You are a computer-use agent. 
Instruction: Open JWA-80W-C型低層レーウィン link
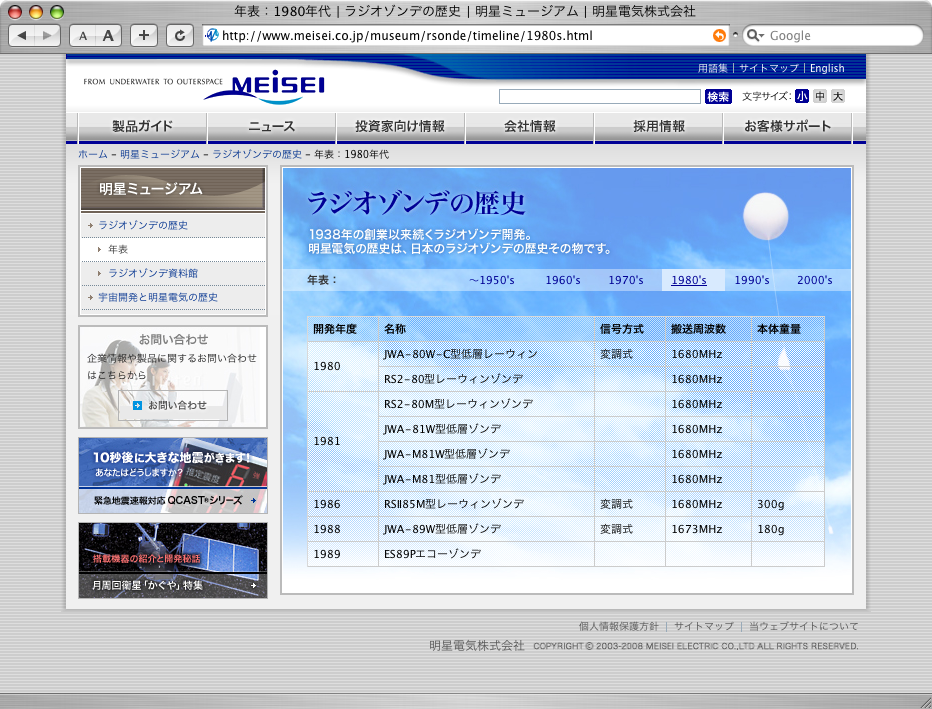pos(460,354)
